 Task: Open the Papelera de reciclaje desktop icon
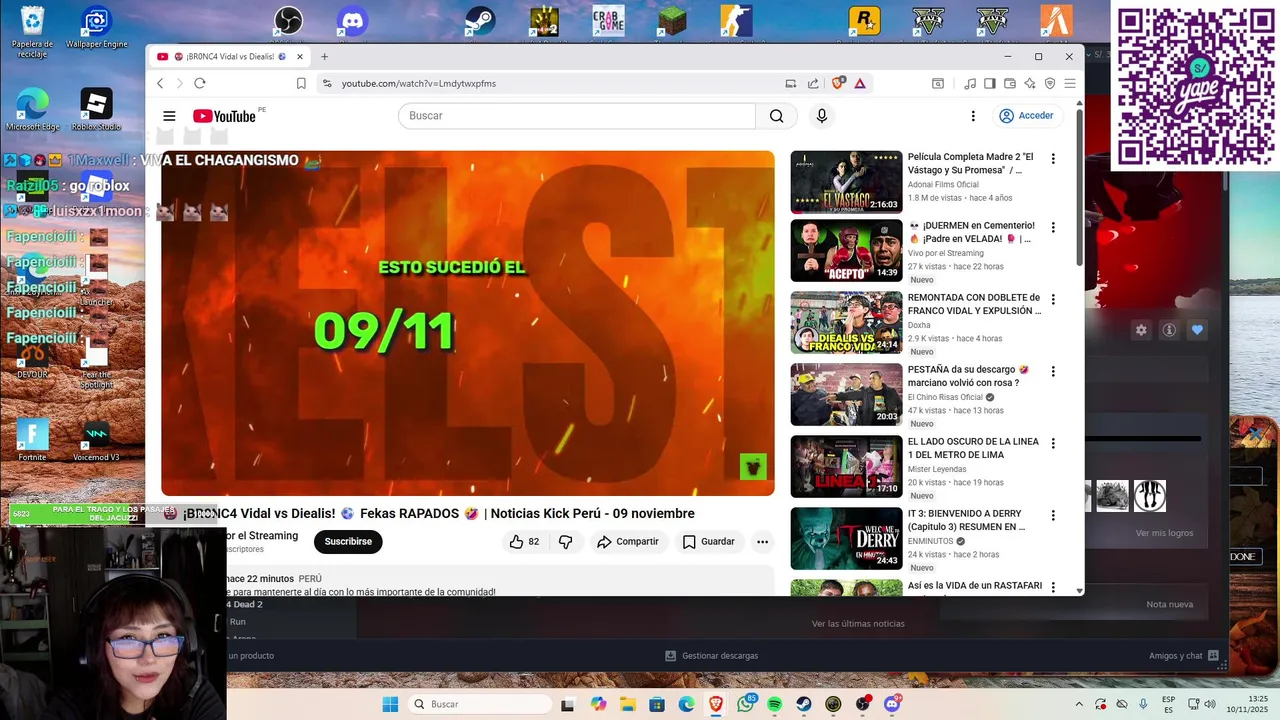point(32,32)
